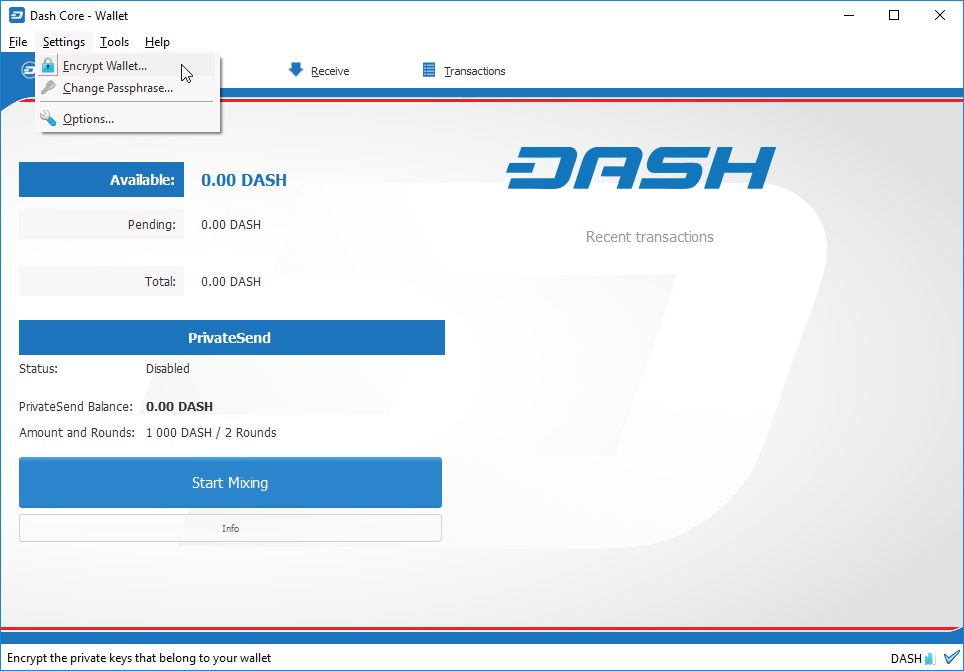Switch to the Receive tab
This screenshot has width=964, height=671.
tap(318, 71)
